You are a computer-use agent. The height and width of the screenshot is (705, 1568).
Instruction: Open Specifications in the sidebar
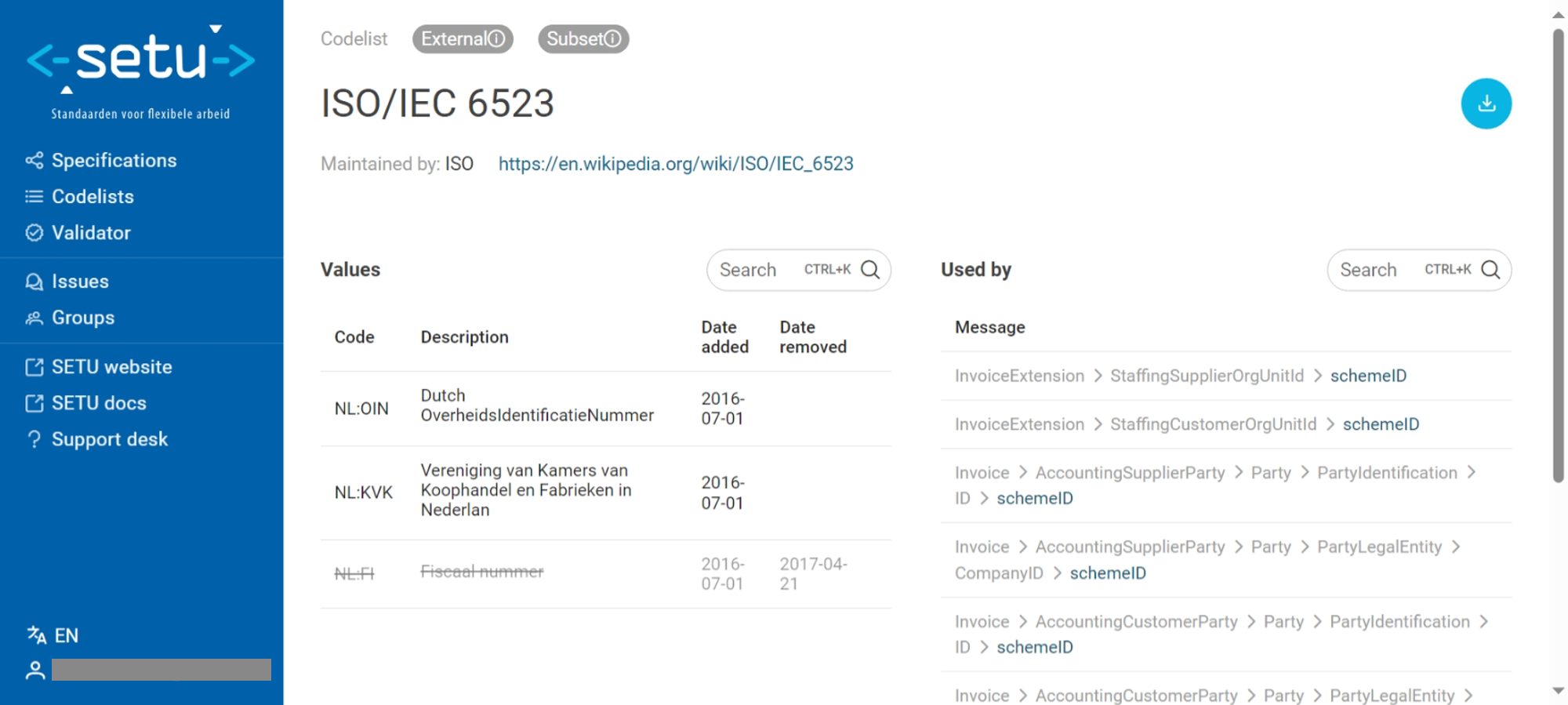coord(114,161)
